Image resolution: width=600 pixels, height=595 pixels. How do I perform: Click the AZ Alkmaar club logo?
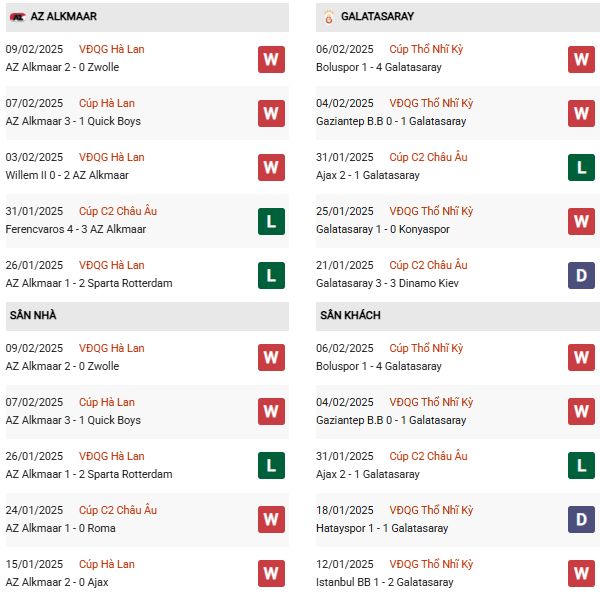17,17
